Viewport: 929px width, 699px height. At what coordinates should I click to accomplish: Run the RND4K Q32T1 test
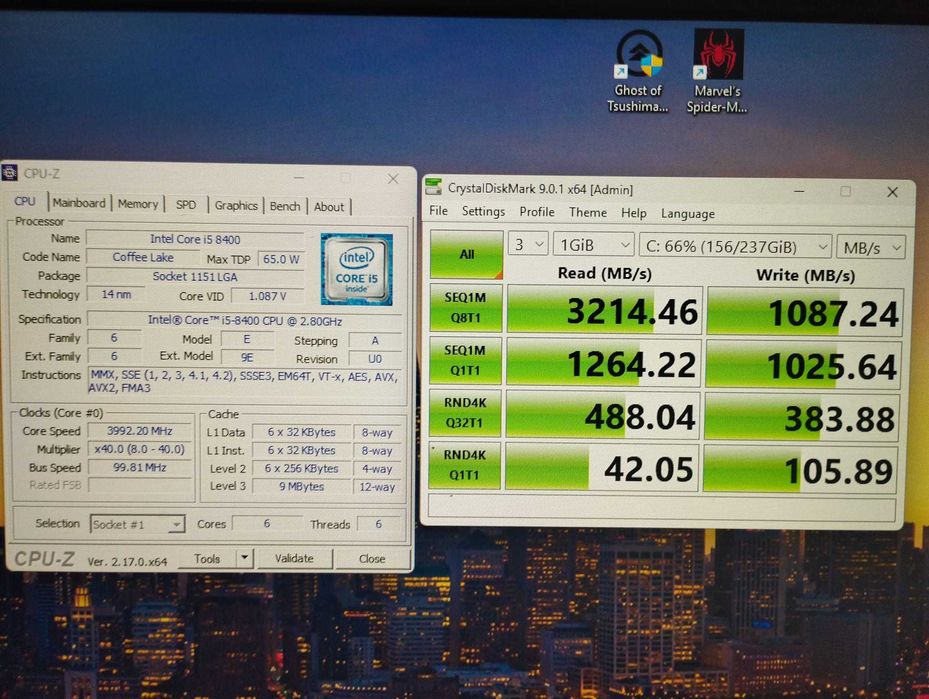tap(465, 412)
